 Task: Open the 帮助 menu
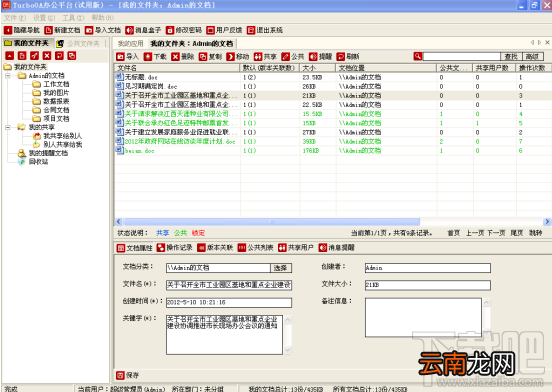102,18
